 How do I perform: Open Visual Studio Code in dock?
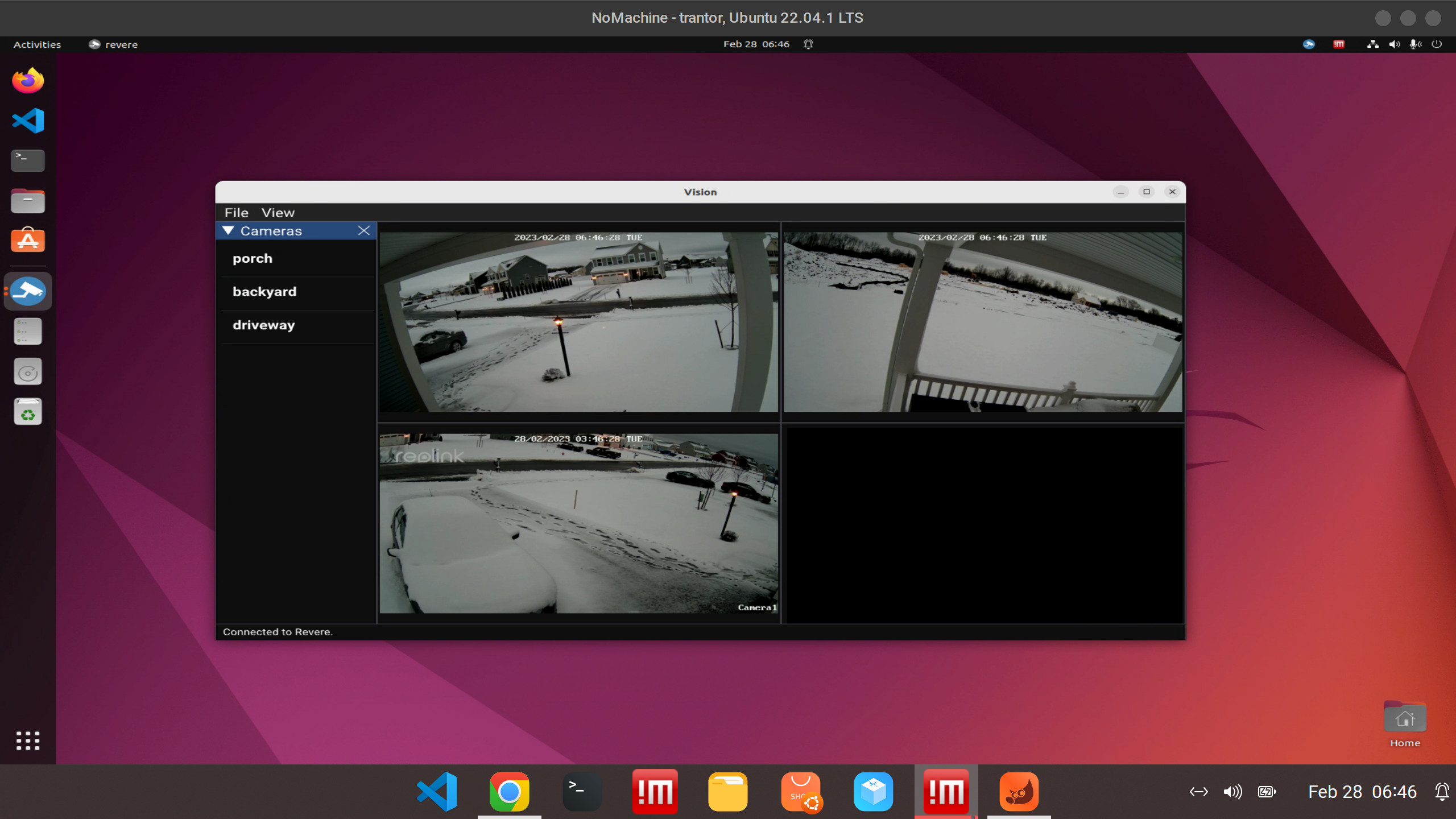pos(28,121)
